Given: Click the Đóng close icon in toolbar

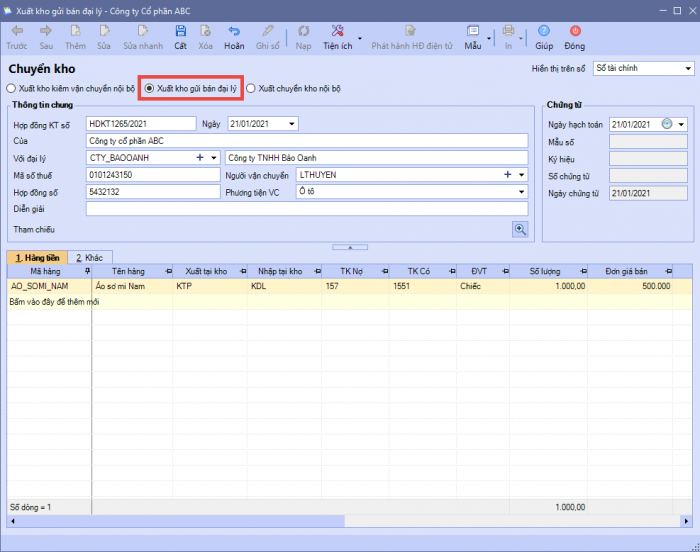Looking at the screenshot, I should point(574,32).
